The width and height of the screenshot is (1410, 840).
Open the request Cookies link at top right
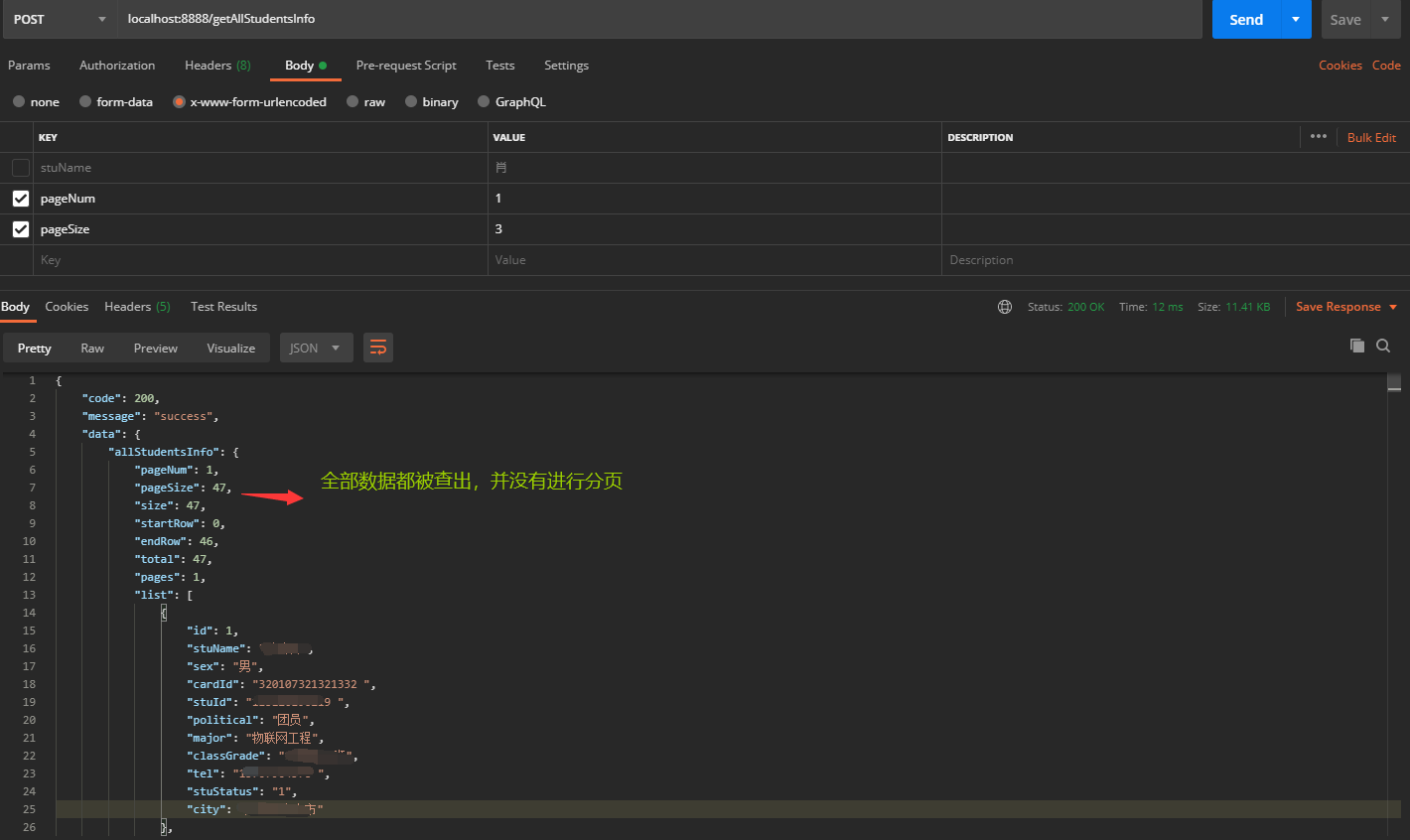point(1340,66)
